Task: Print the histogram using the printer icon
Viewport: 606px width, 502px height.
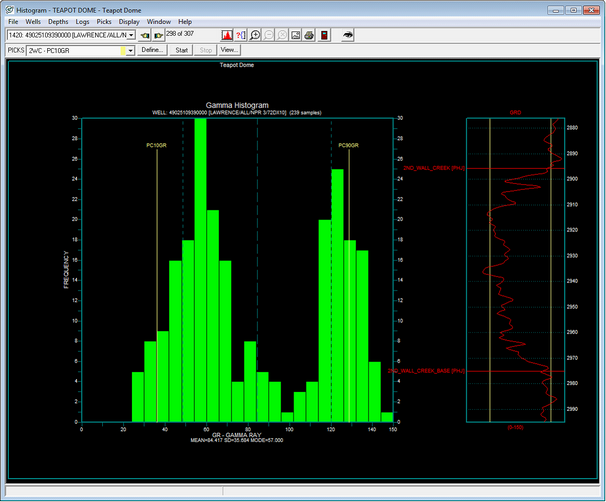Action: click(309, 35)
